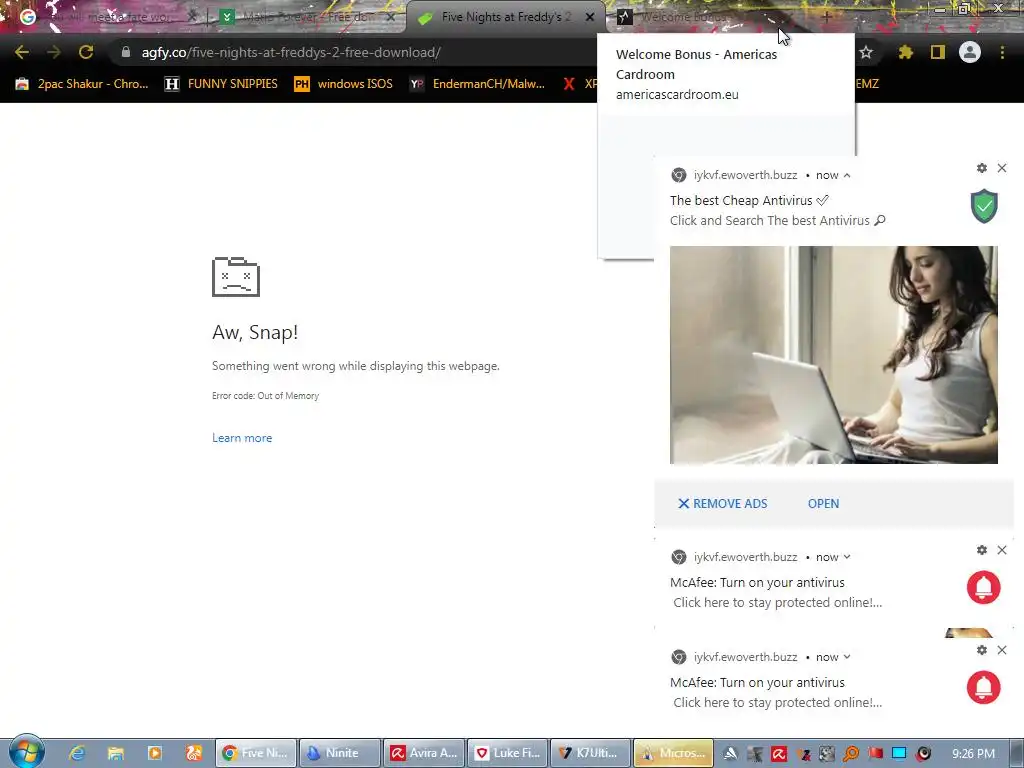The height and width of the screenshot is (768, 1024).
Task: Go back using the browser back arrow
Action: point(22,52)
